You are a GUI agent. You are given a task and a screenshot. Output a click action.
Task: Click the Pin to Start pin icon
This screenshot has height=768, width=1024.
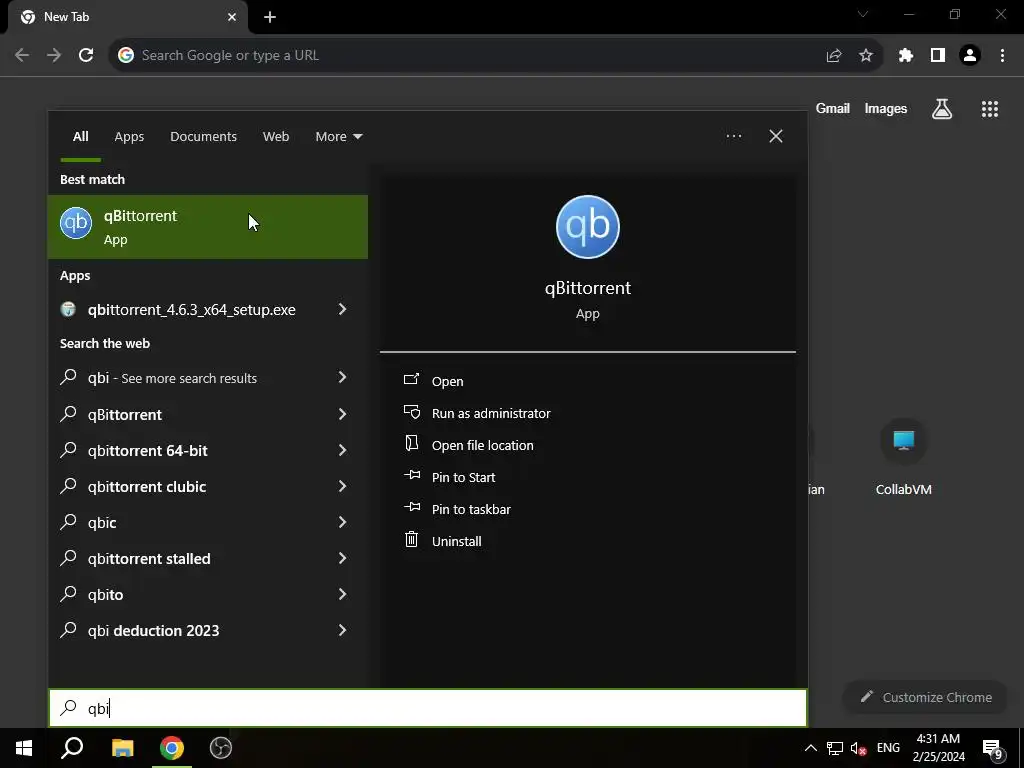tap(411, 475)
